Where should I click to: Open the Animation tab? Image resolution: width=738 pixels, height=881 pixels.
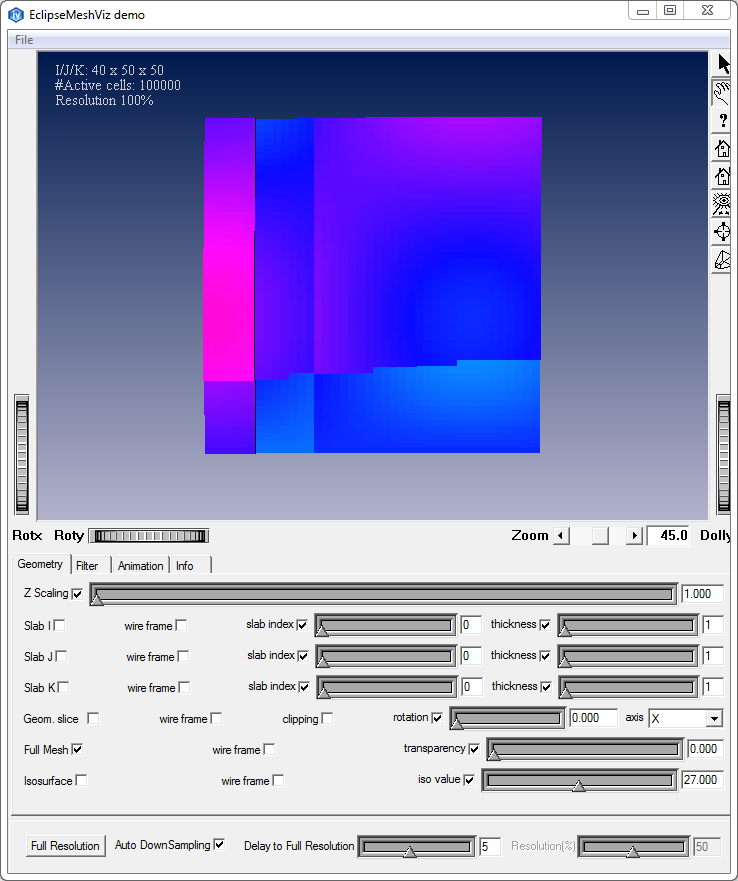click(140, 566)
